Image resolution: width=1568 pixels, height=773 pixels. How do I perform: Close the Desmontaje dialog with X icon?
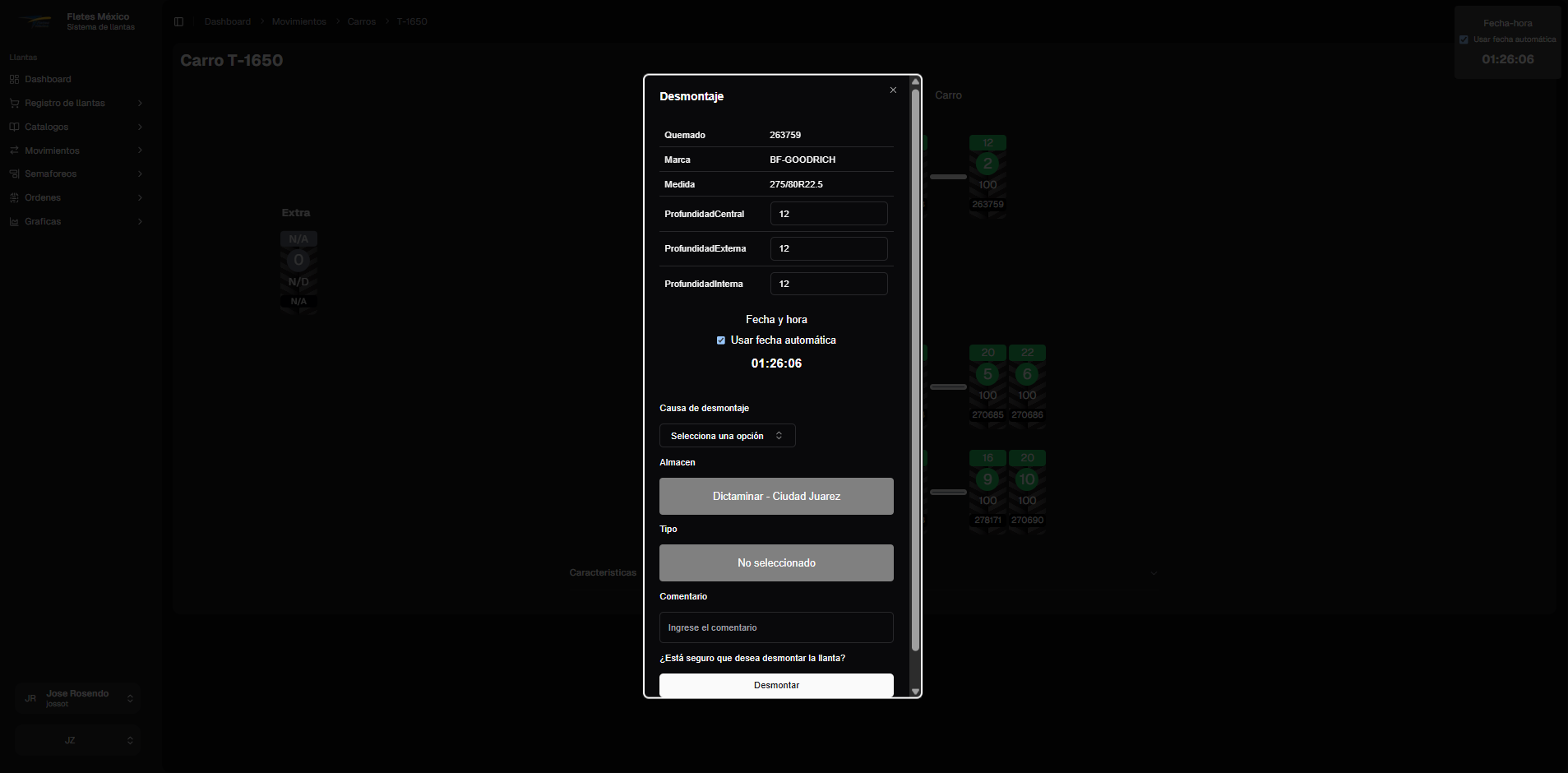click(893, 90)
